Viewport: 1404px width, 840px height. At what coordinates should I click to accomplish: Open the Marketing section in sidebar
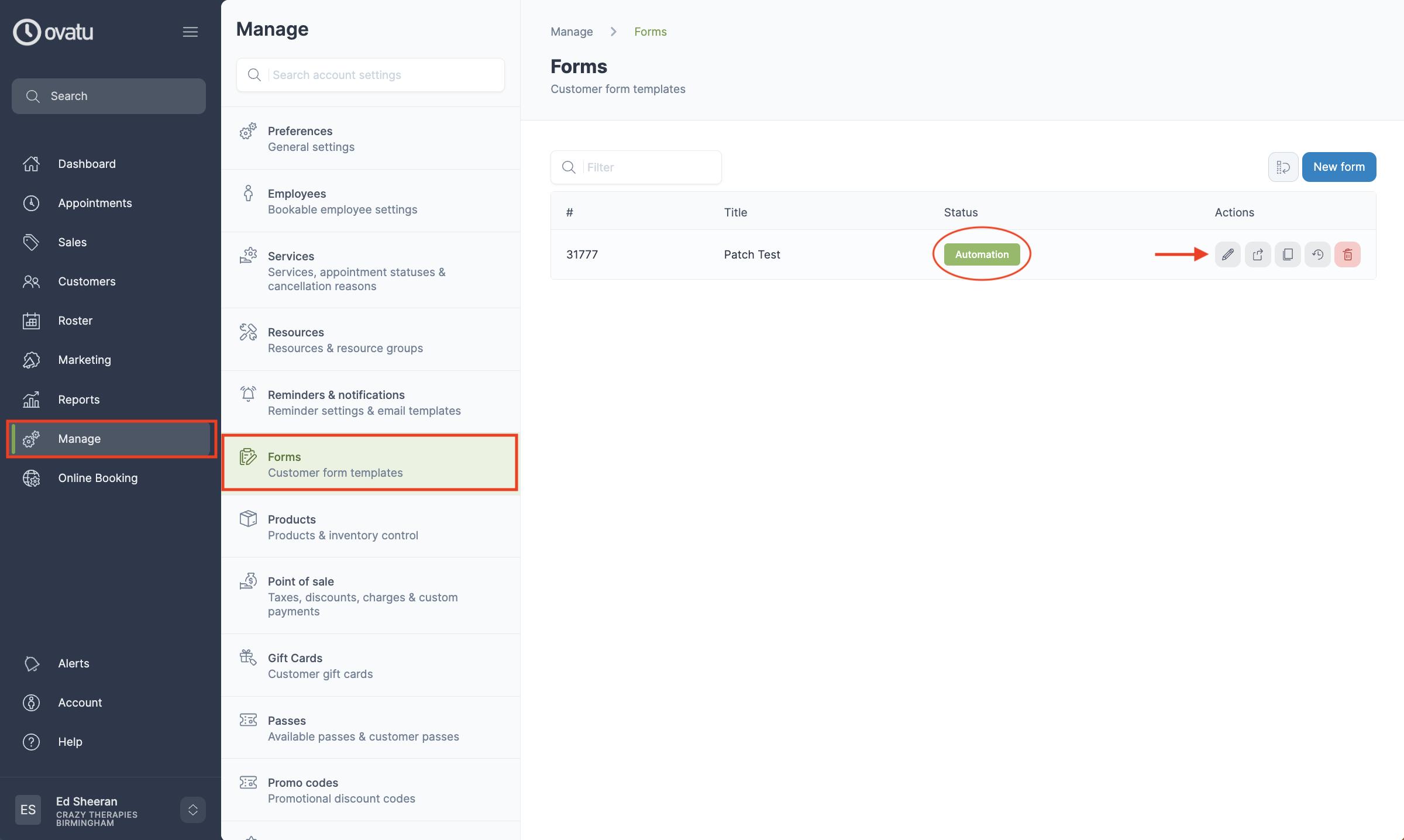[84, 359]
